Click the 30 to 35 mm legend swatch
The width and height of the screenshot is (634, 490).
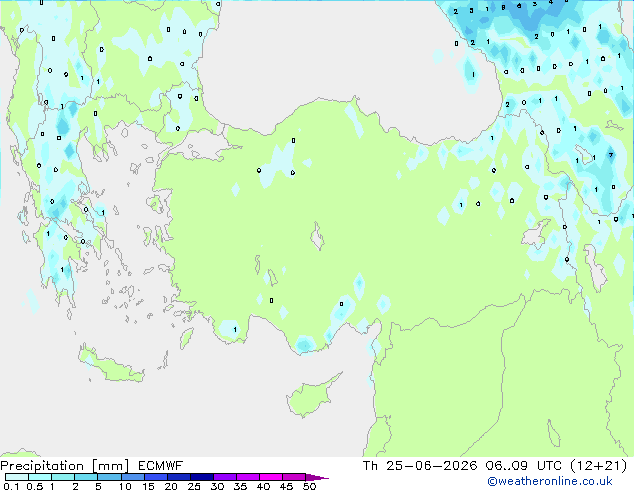pos(224,477)
